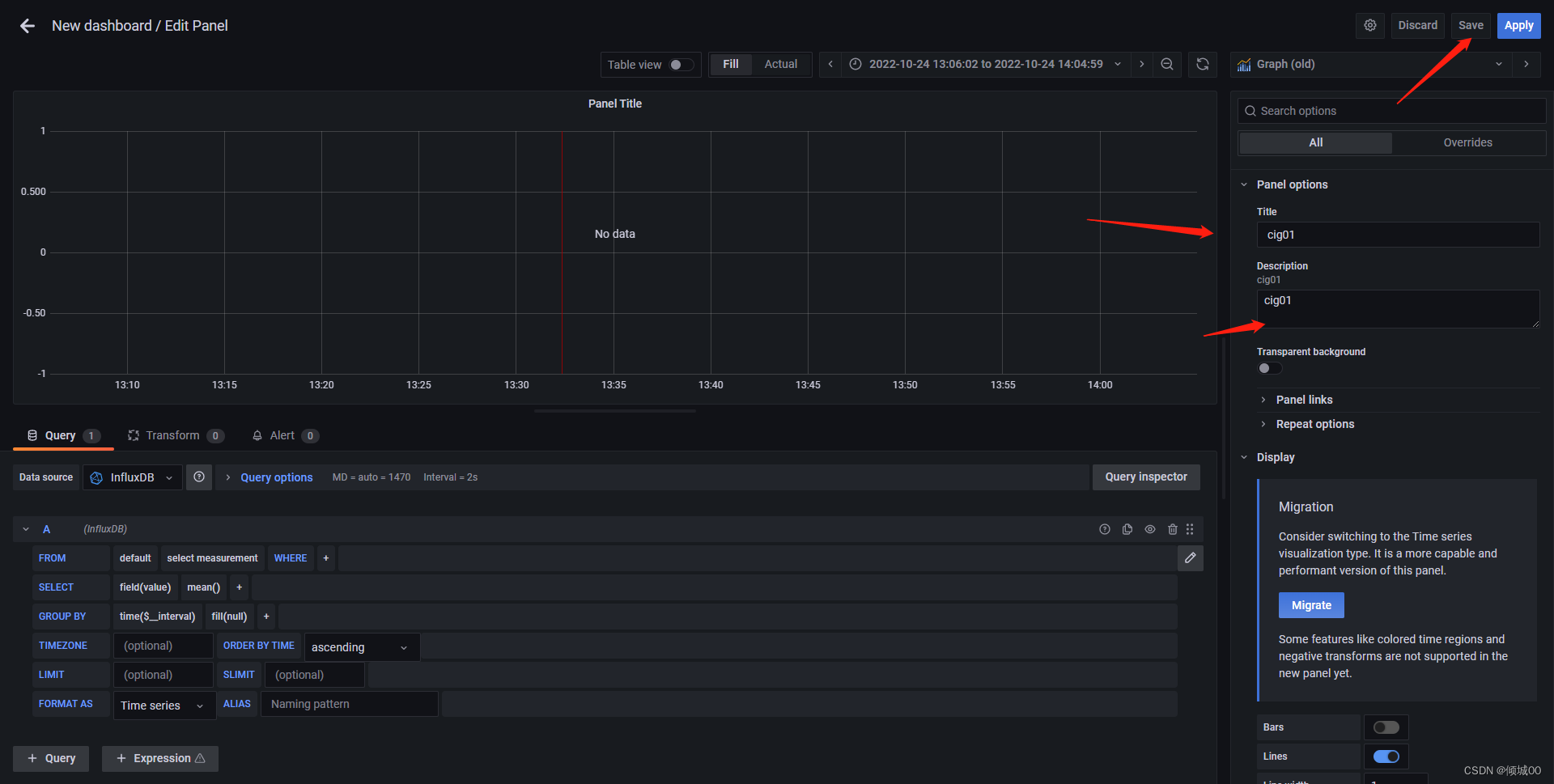Click mean() segment in SELECT

[204, 587]
